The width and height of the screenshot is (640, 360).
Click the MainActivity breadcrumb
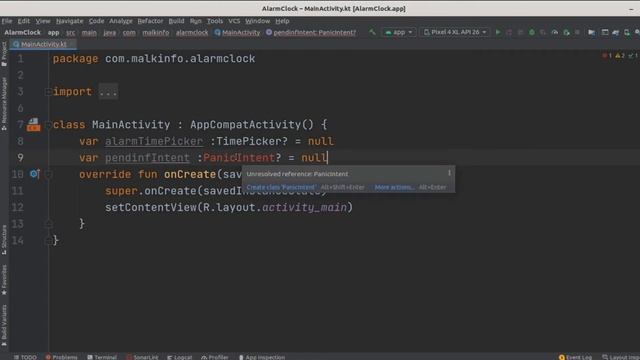[x=238, y=32]
